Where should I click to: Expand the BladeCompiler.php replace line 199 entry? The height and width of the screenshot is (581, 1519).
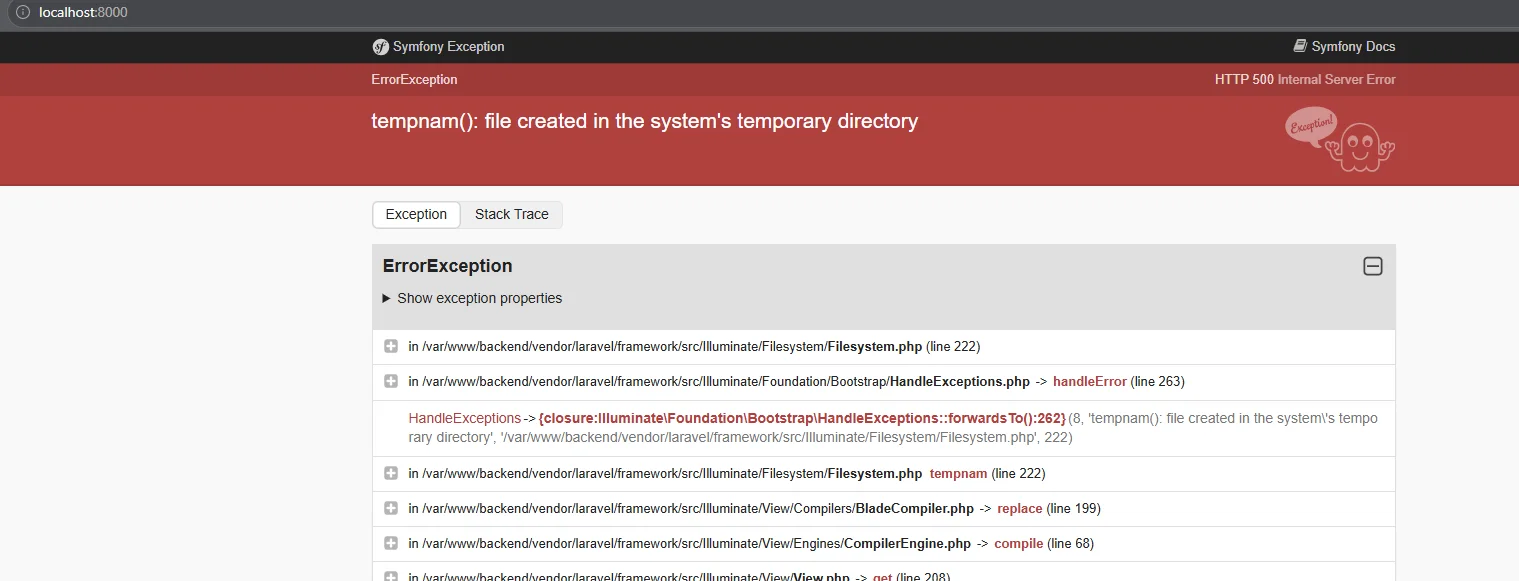(x=391, y=508)
